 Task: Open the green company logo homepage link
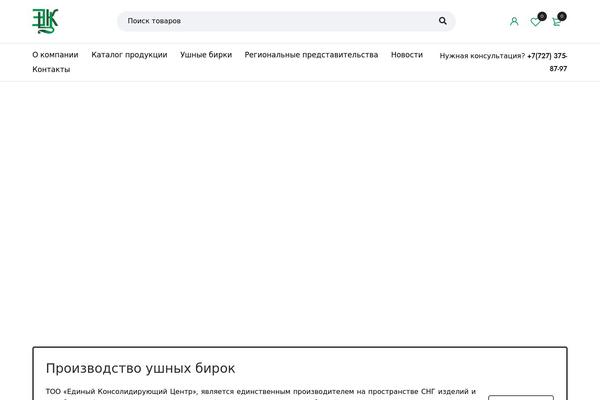(x=45, y=21)
